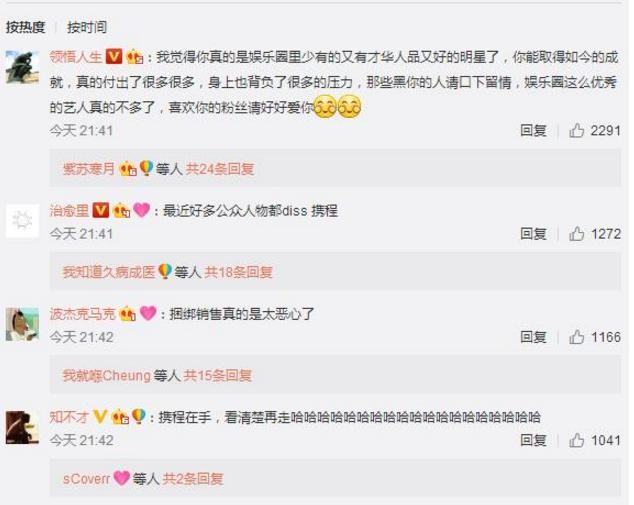Screen dimensions: 634x505
Task: Reply to 领悟人生's comment via 回复
Action: click(x=533, y=131)
